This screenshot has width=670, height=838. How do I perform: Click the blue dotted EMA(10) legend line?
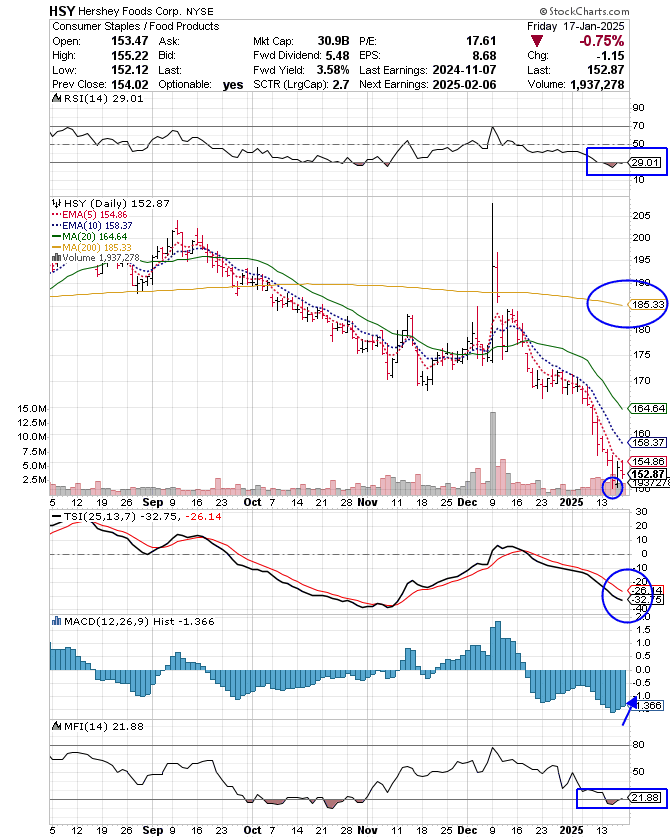click(x=57, y=226)
